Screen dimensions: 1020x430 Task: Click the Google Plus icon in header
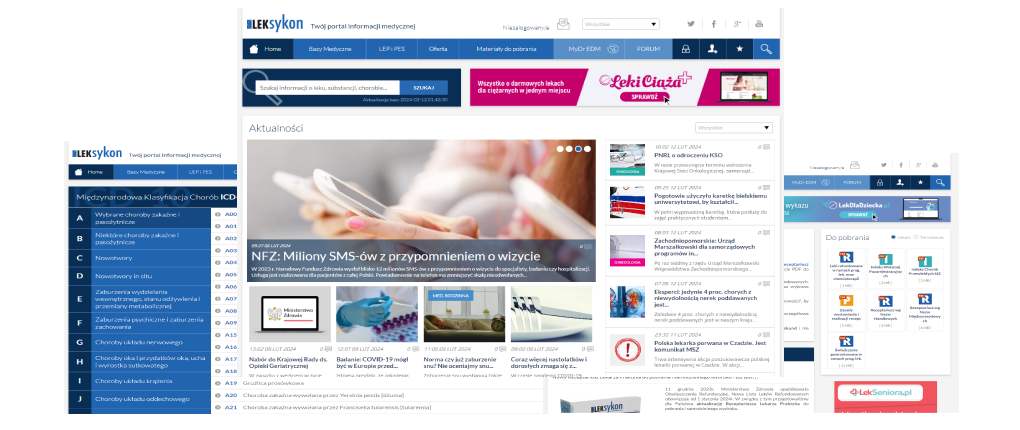738,23
